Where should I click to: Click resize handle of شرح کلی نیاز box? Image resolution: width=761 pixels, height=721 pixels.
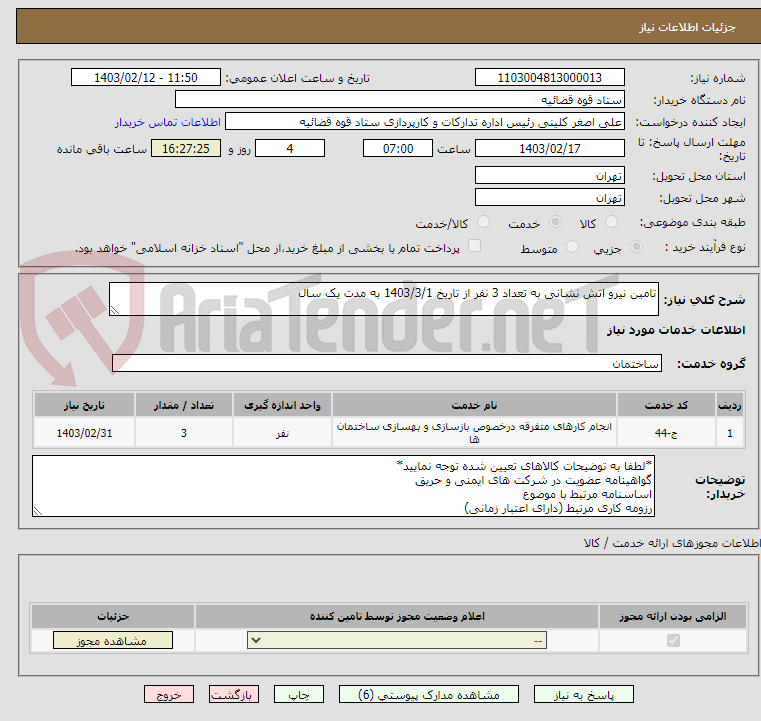(x=115, y=310)
